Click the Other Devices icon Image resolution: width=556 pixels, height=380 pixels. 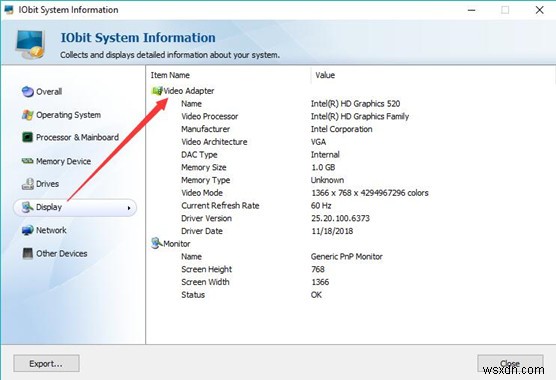(x=27, y=253)
